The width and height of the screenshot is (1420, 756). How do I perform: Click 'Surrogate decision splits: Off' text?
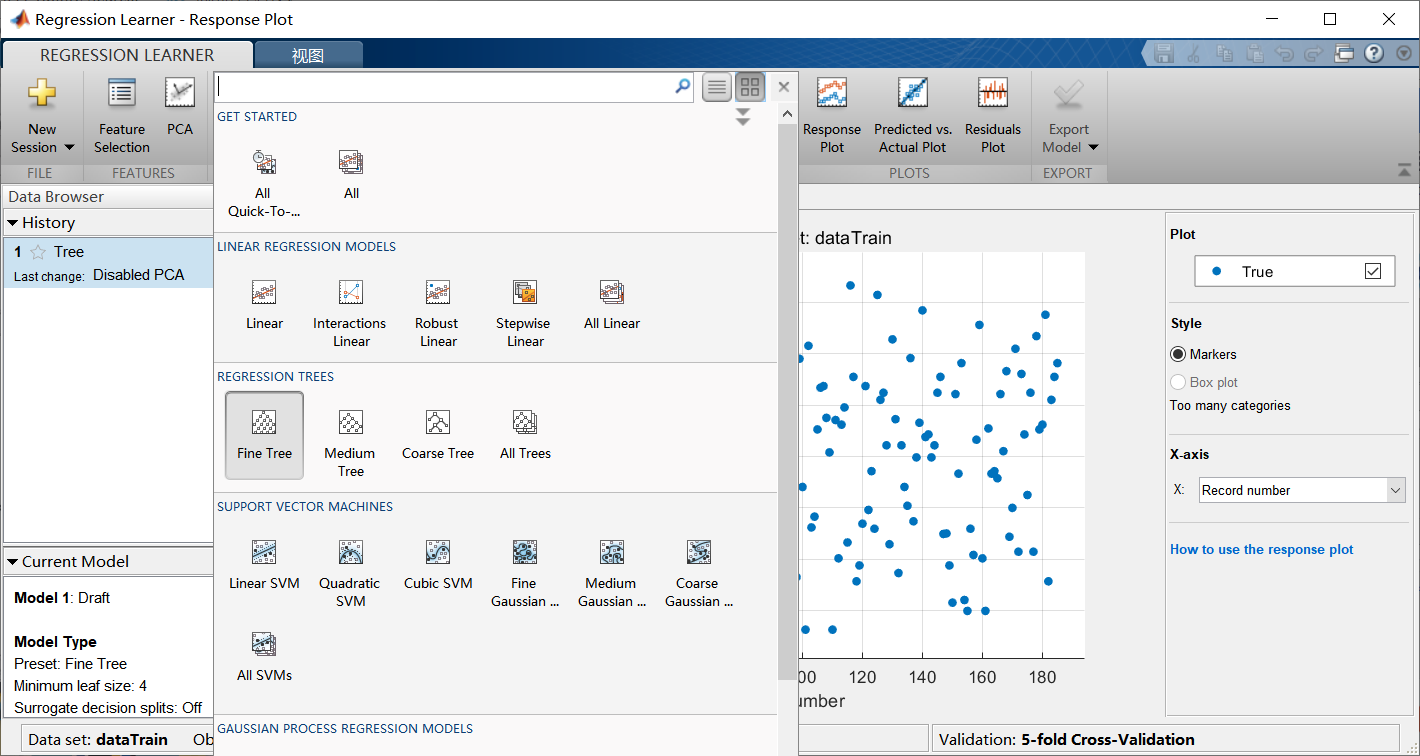pyautogui.click(x=108, y=708)
